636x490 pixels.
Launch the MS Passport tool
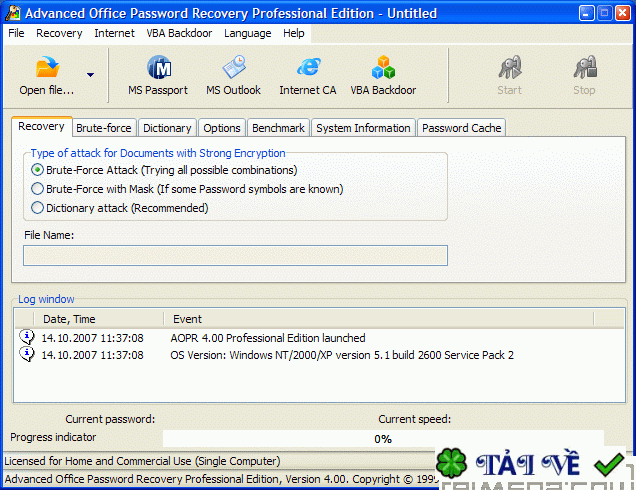point(158,75)
